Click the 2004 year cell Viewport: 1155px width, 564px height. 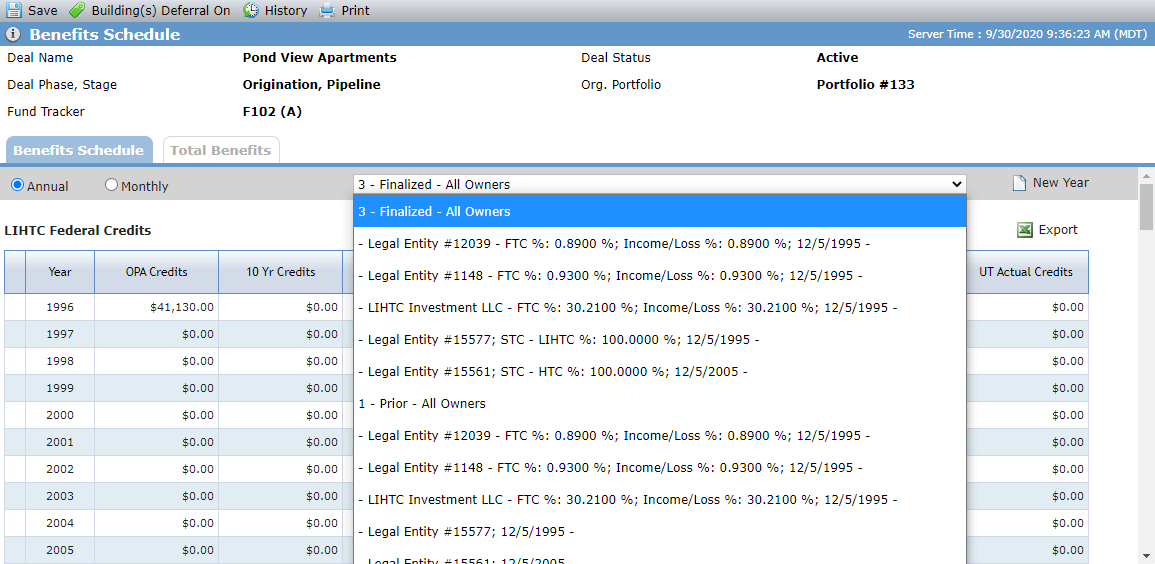60,523
